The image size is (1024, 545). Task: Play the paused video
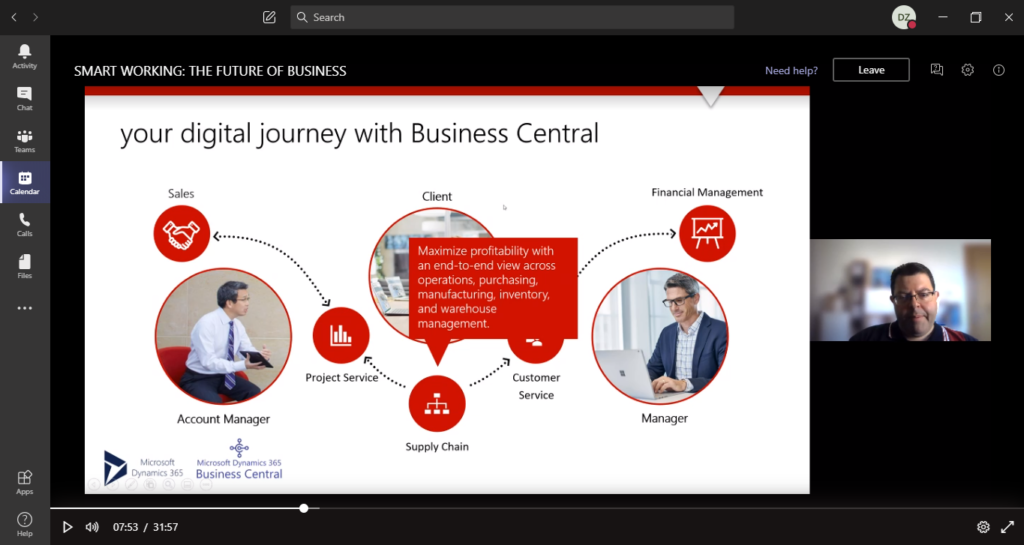[67, 527]
